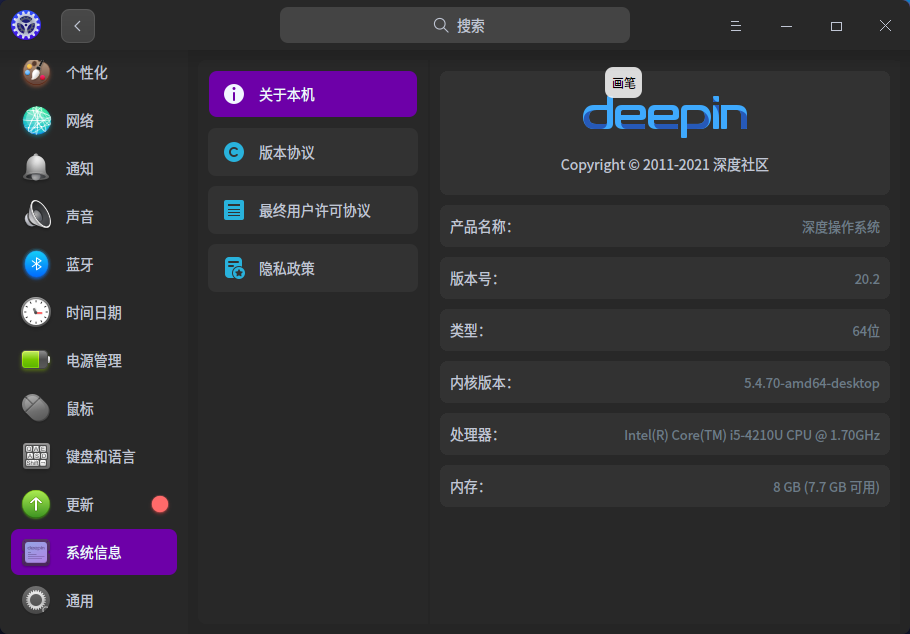Select the 系统信息 sidebar label
Image resolution: width=910 pixels, height=634 pixels.
pos(93,553)
